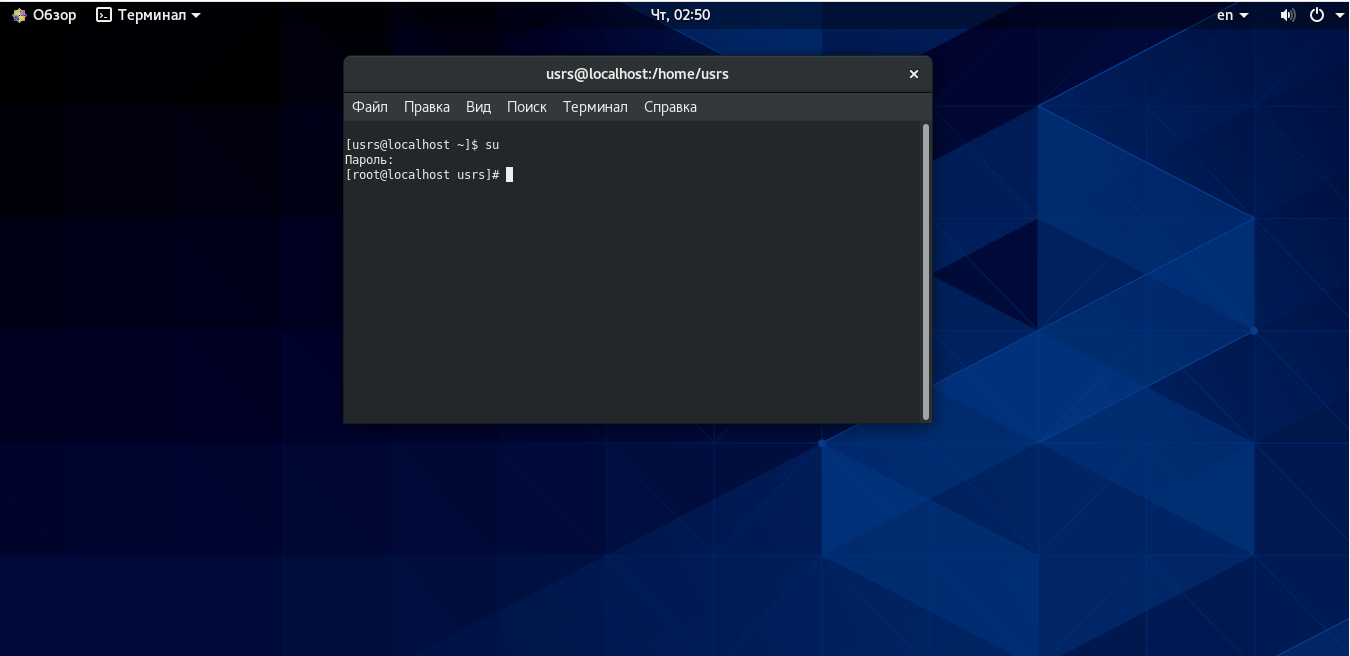Open the Терминал menu in the terminal window
This screenshot has height=656, width=1350.
click(595, 106)
